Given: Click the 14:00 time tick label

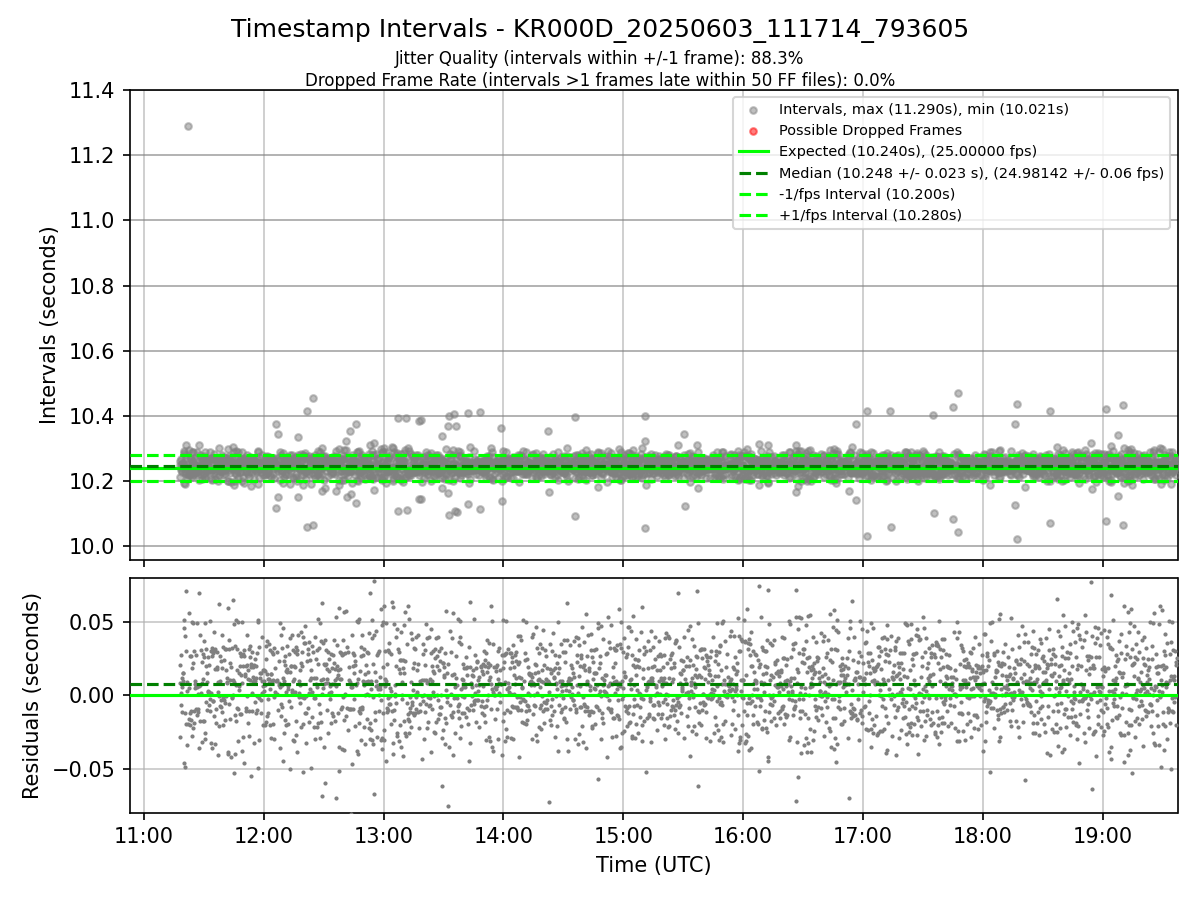Looking at the screenshot, I should pyautogui.click(x=503, y=835).
